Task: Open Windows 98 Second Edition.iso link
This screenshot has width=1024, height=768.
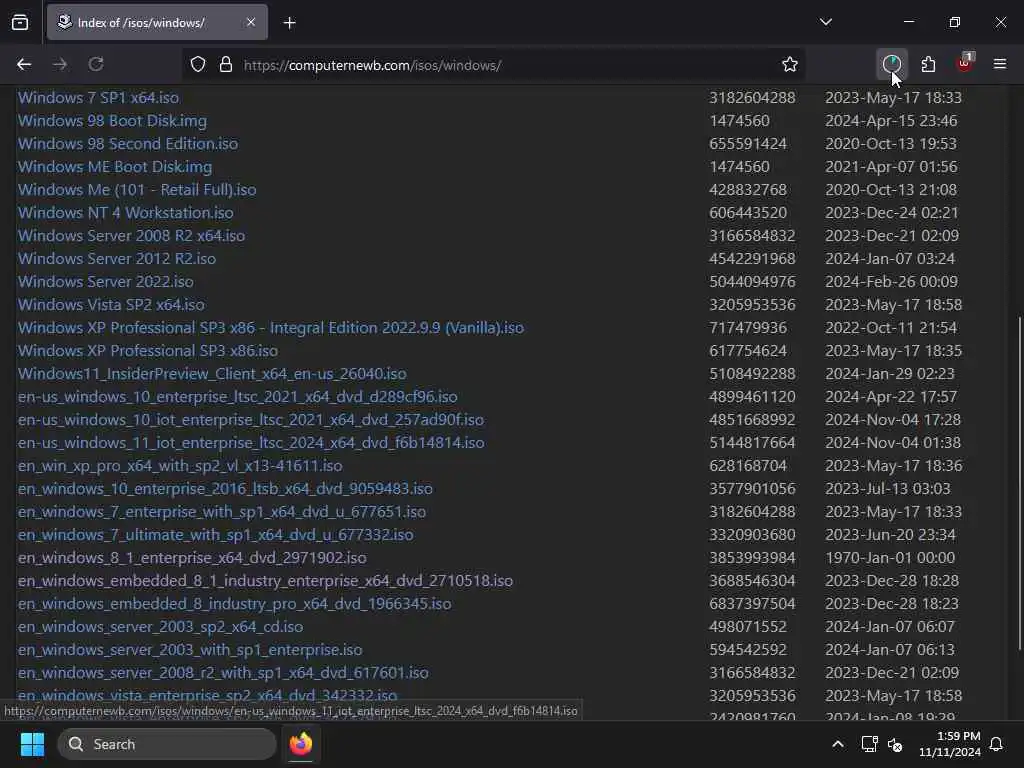Action: [x=128, y=143]
